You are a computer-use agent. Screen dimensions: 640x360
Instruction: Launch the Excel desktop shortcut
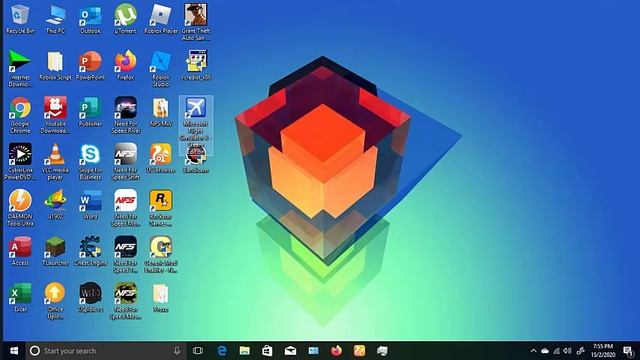(20, 298)
